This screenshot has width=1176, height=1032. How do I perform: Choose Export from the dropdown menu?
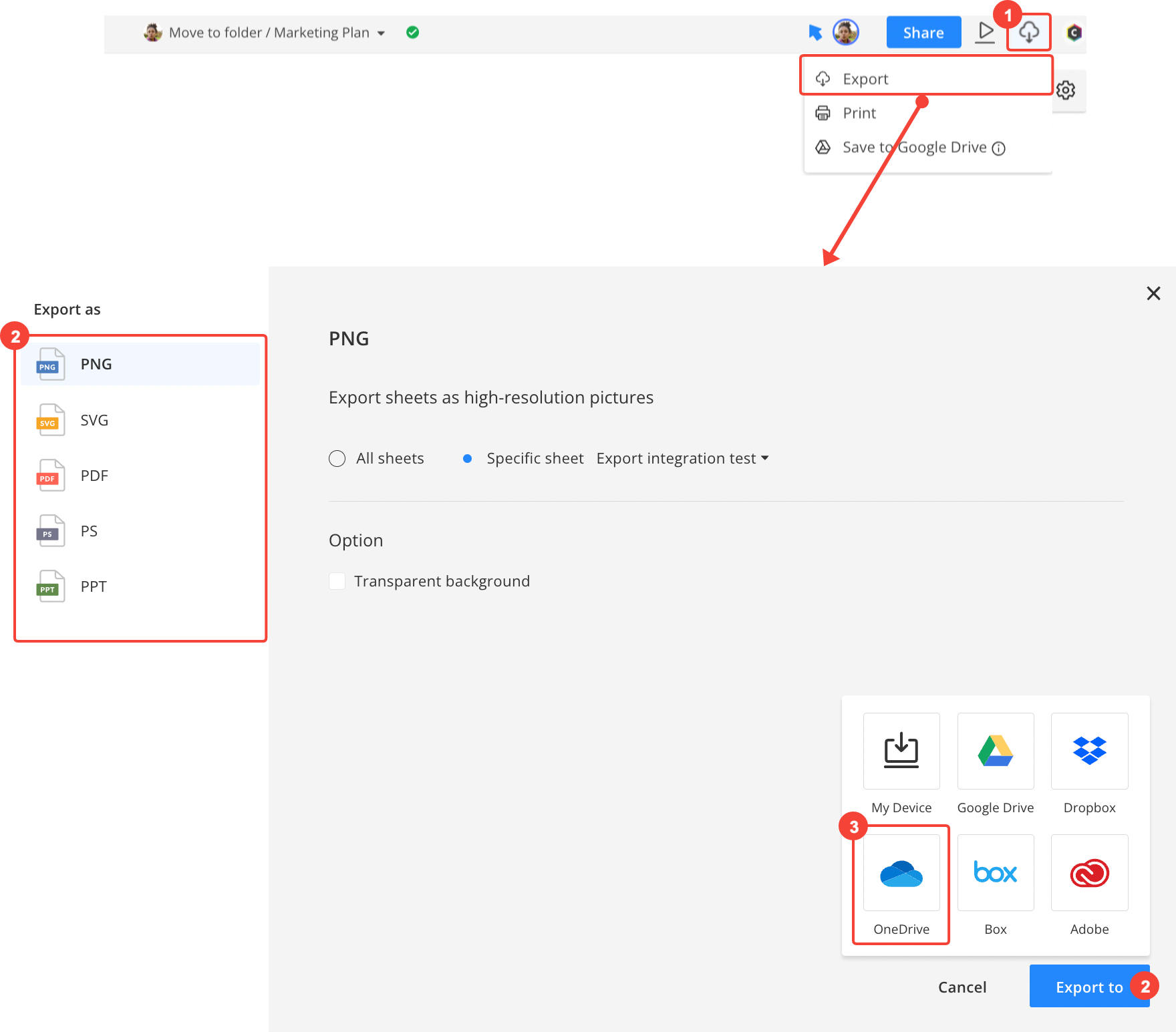click(x=926, y=79)
